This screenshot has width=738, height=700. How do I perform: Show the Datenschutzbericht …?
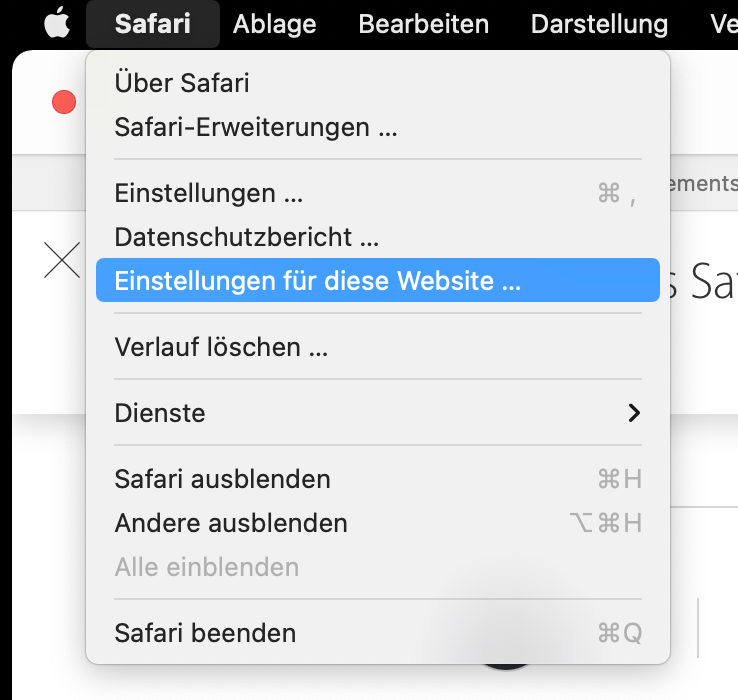247,237
